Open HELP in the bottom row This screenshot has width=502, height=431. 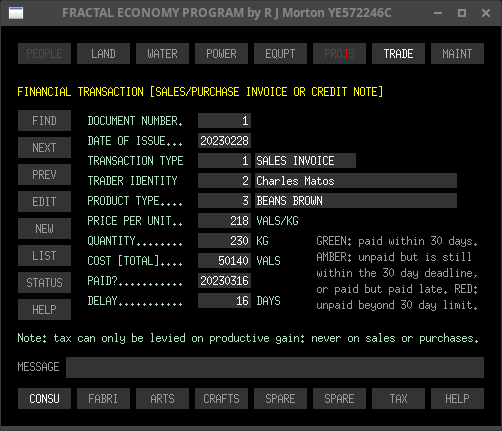click(457, 398)
